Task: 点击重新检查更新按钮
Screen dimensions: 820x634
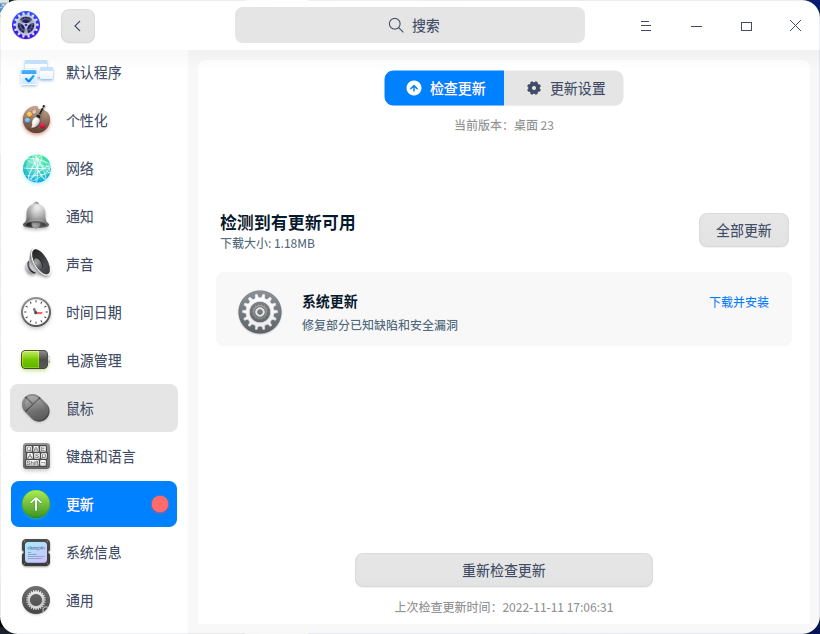Action: click(503, 570)
